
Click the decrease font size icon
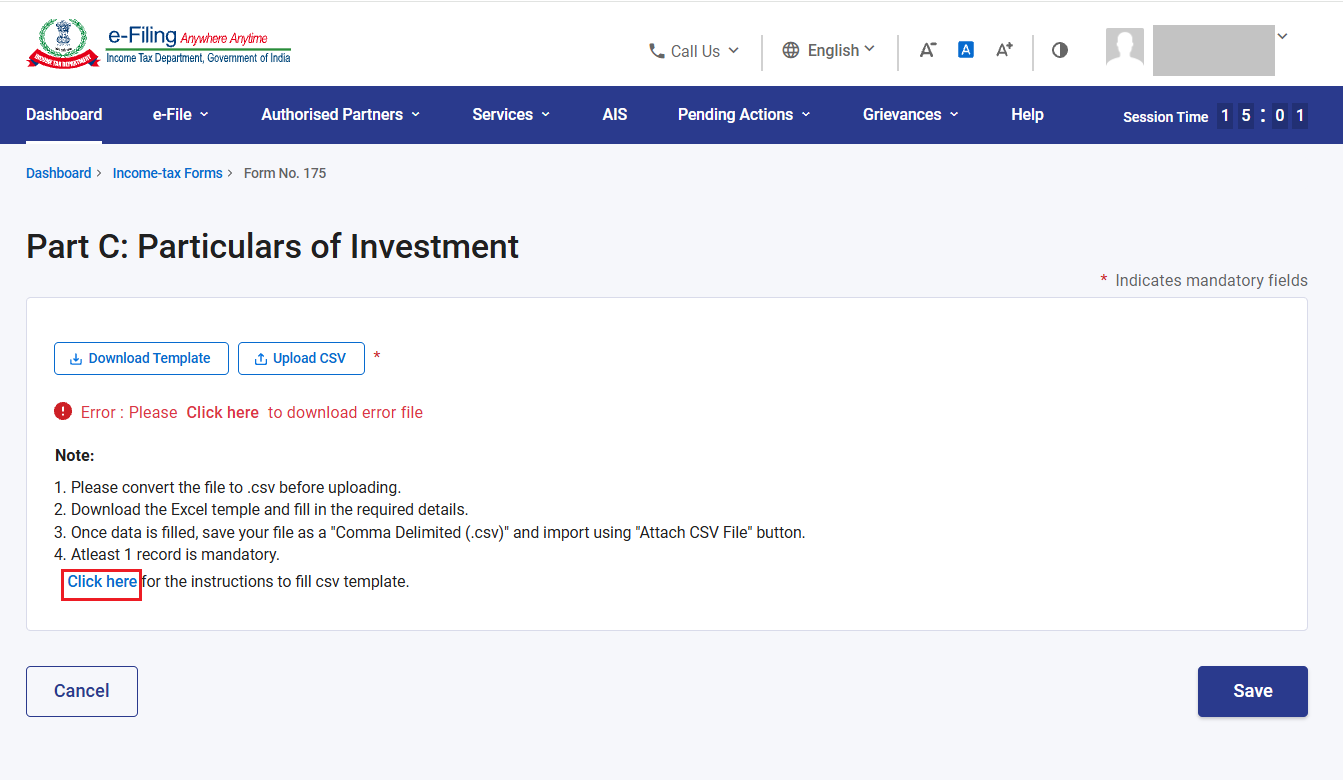[x=928, y=50]
